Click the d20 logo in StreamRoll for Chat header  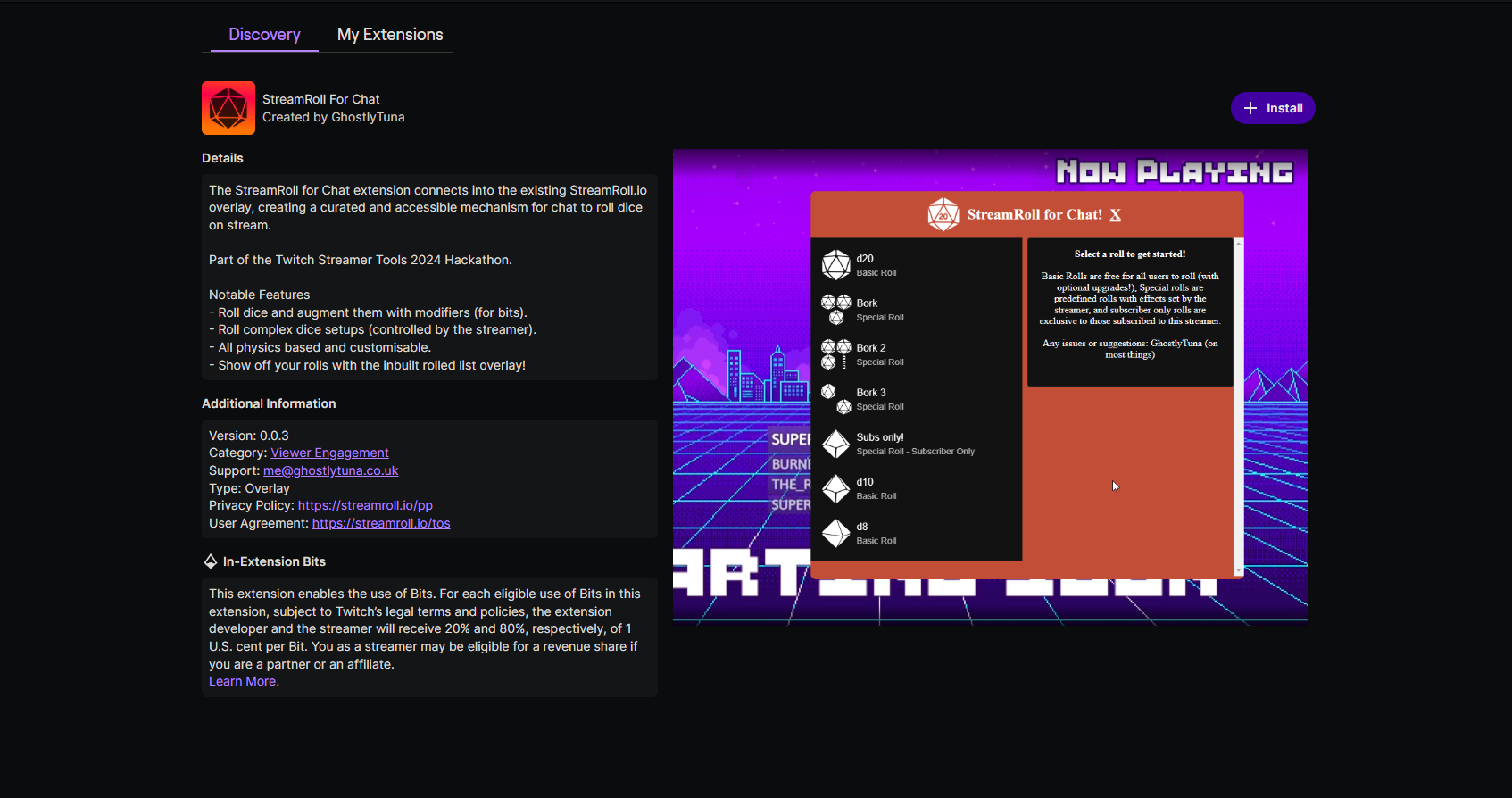[943, 215]
